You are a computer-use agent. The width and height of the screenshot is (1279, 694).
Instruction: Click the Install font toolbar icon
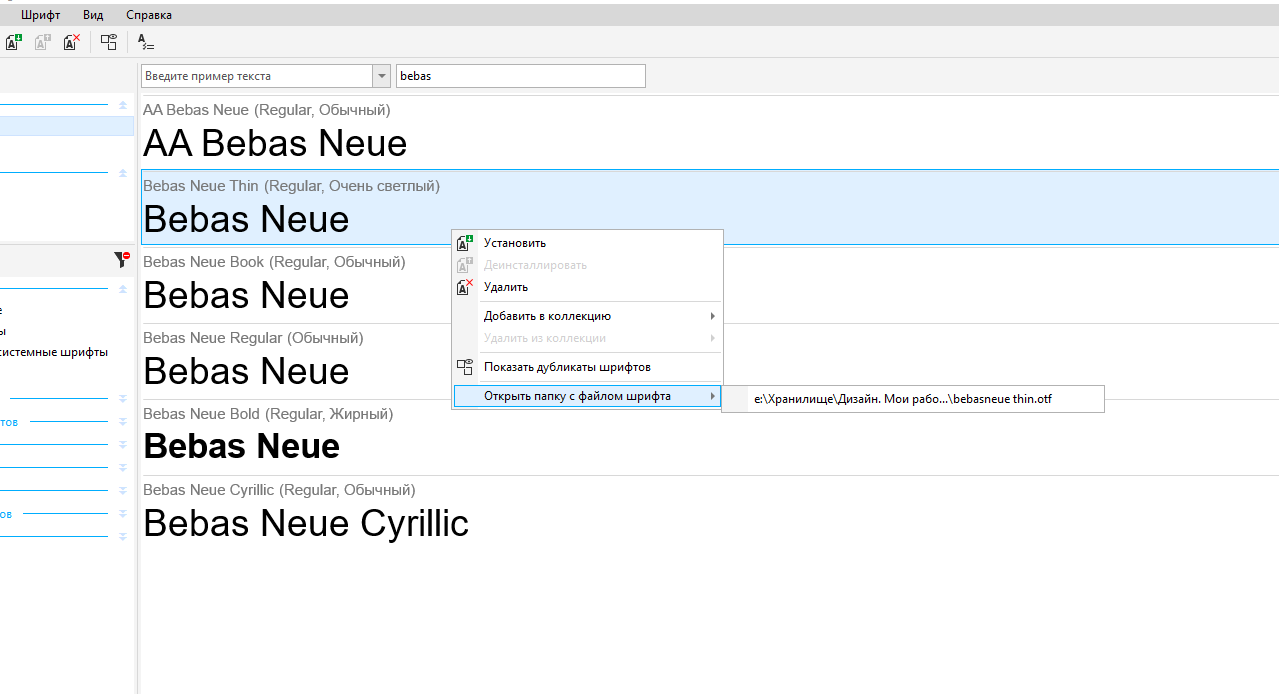[14, 42]
